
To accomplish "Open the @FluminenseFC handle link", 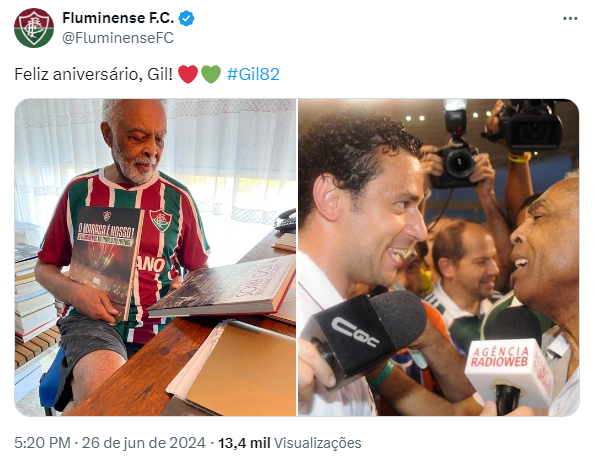I will pos(118,38).
